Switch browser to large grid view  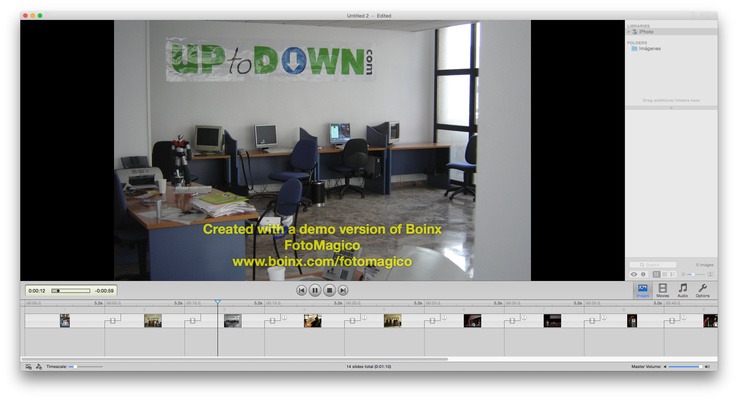pyautogui.click(x=657, y=274)
